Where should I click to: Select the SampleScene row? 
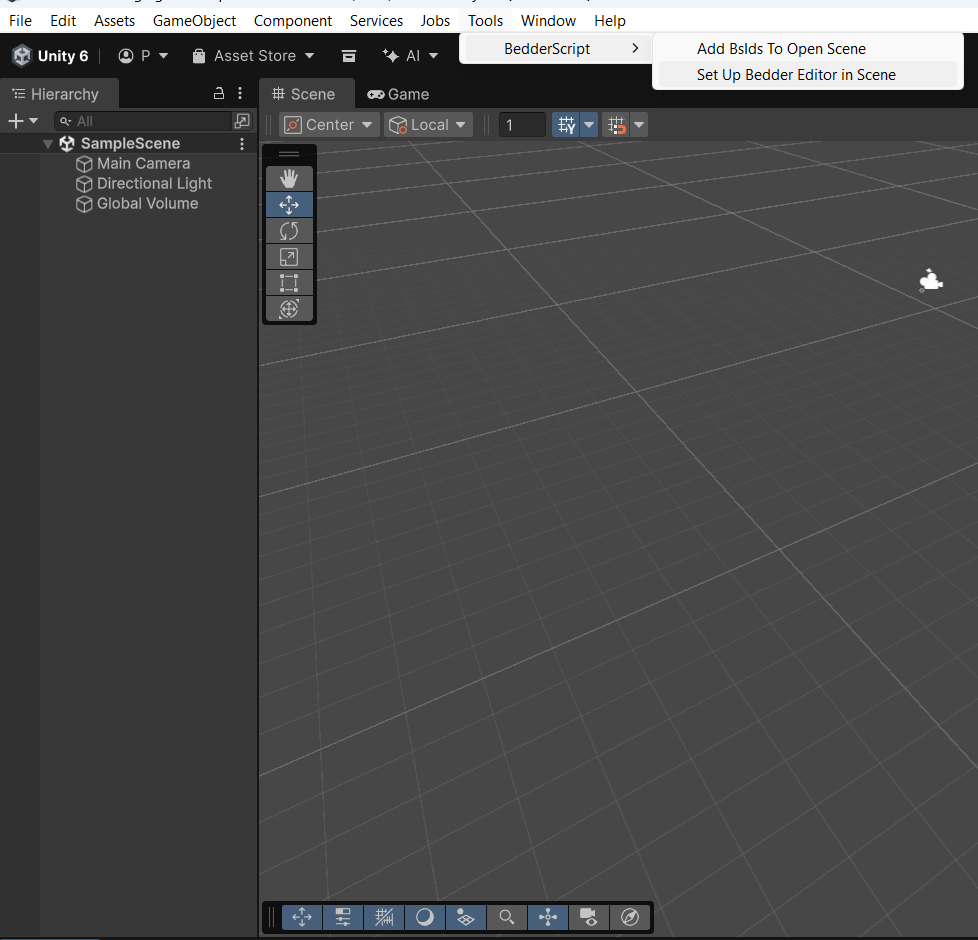[x=128, y=144]
